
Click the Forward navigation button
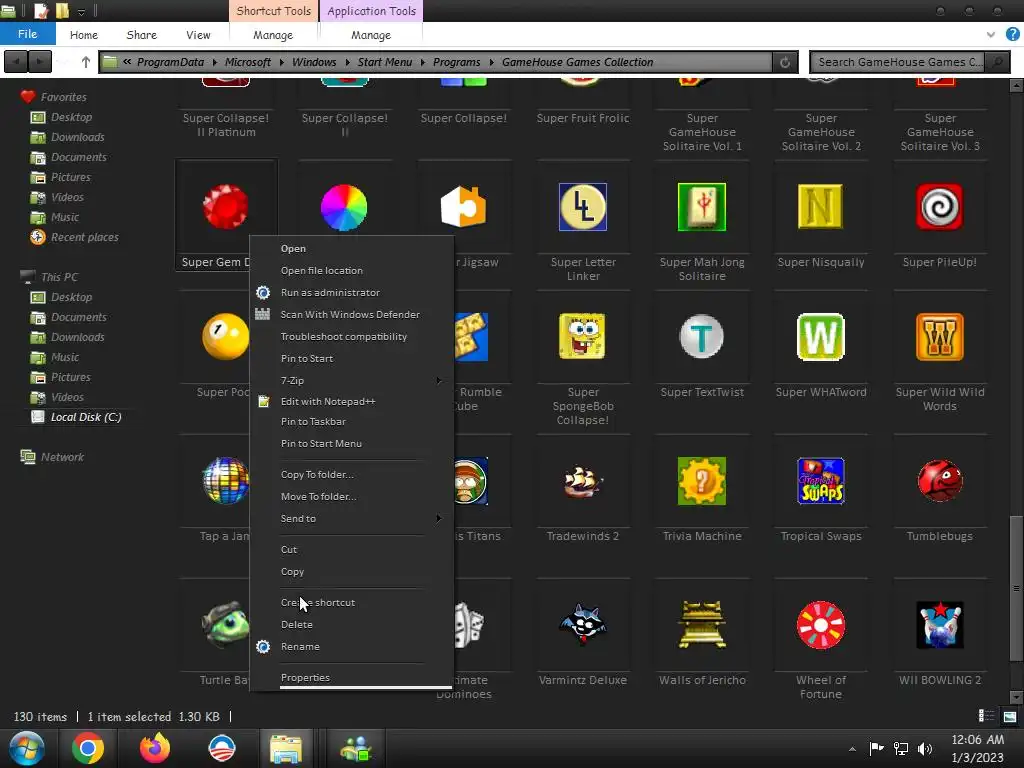(39, 62)
